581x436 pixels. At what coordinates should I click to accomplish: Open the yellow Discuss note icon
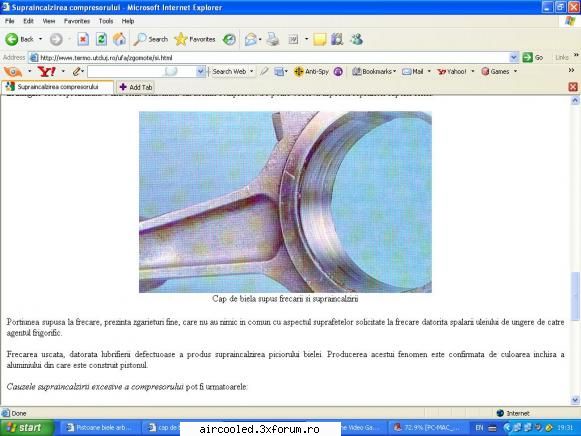pyautogui.click(x=319, y=39)
